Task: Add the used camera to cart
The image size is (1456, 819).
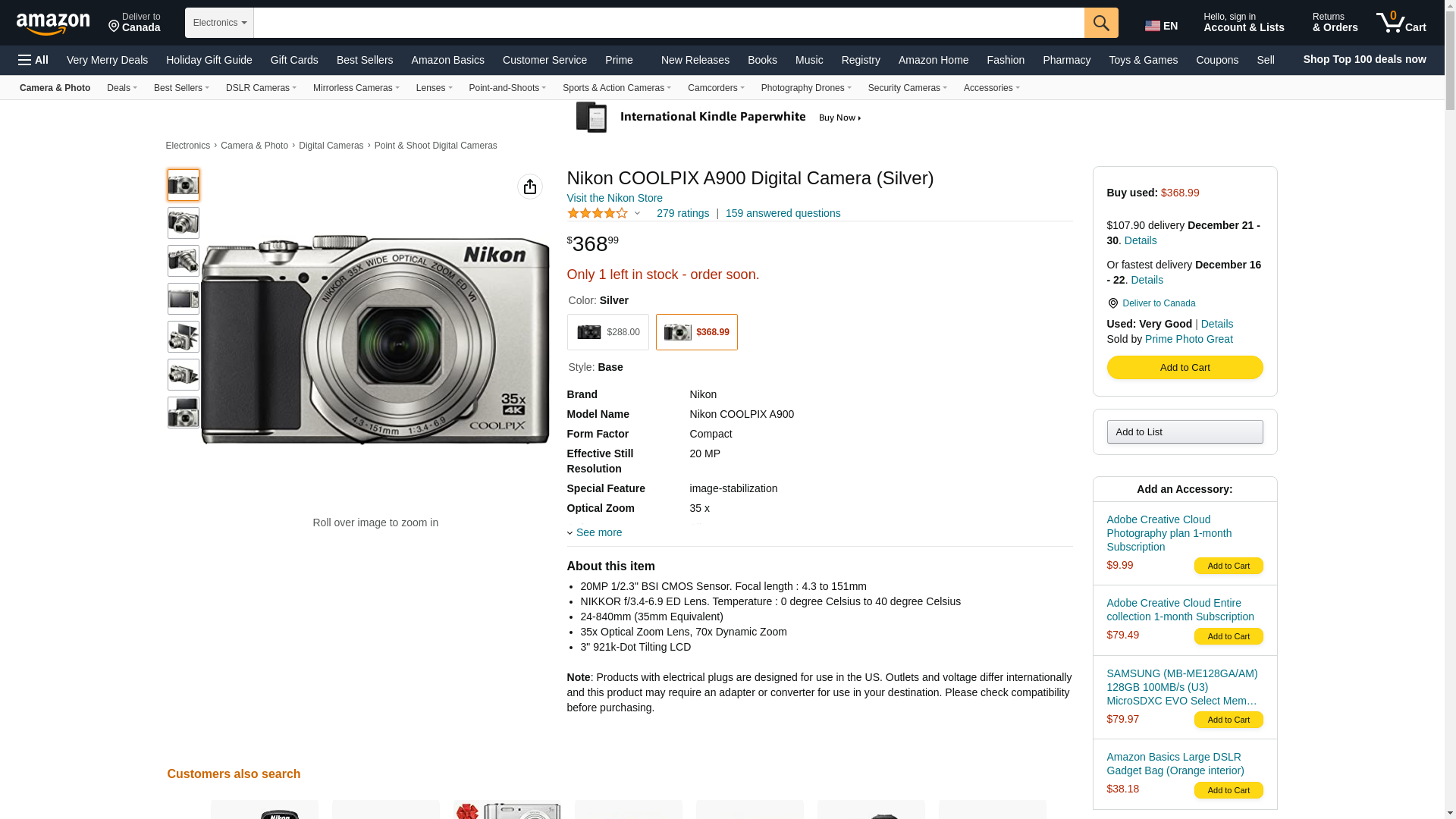Action: pyautogui.click(x=1184, y=368)
